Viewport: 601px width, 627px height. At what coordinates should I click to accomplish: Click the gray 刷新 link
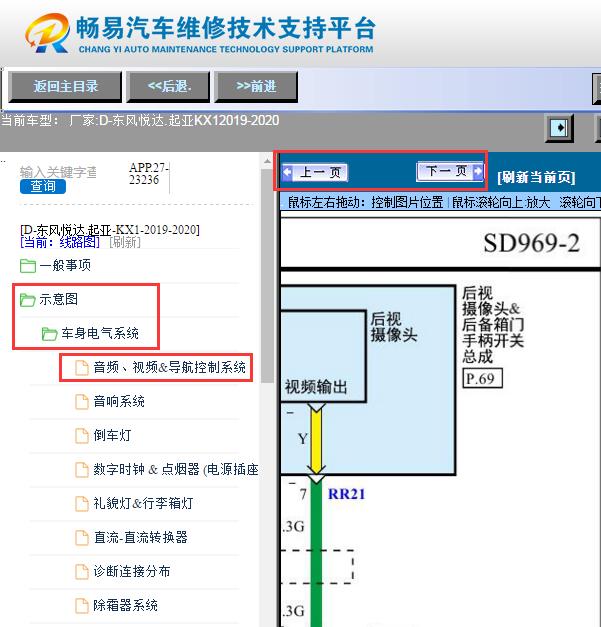pyautogui.click(x=125, y=242)
